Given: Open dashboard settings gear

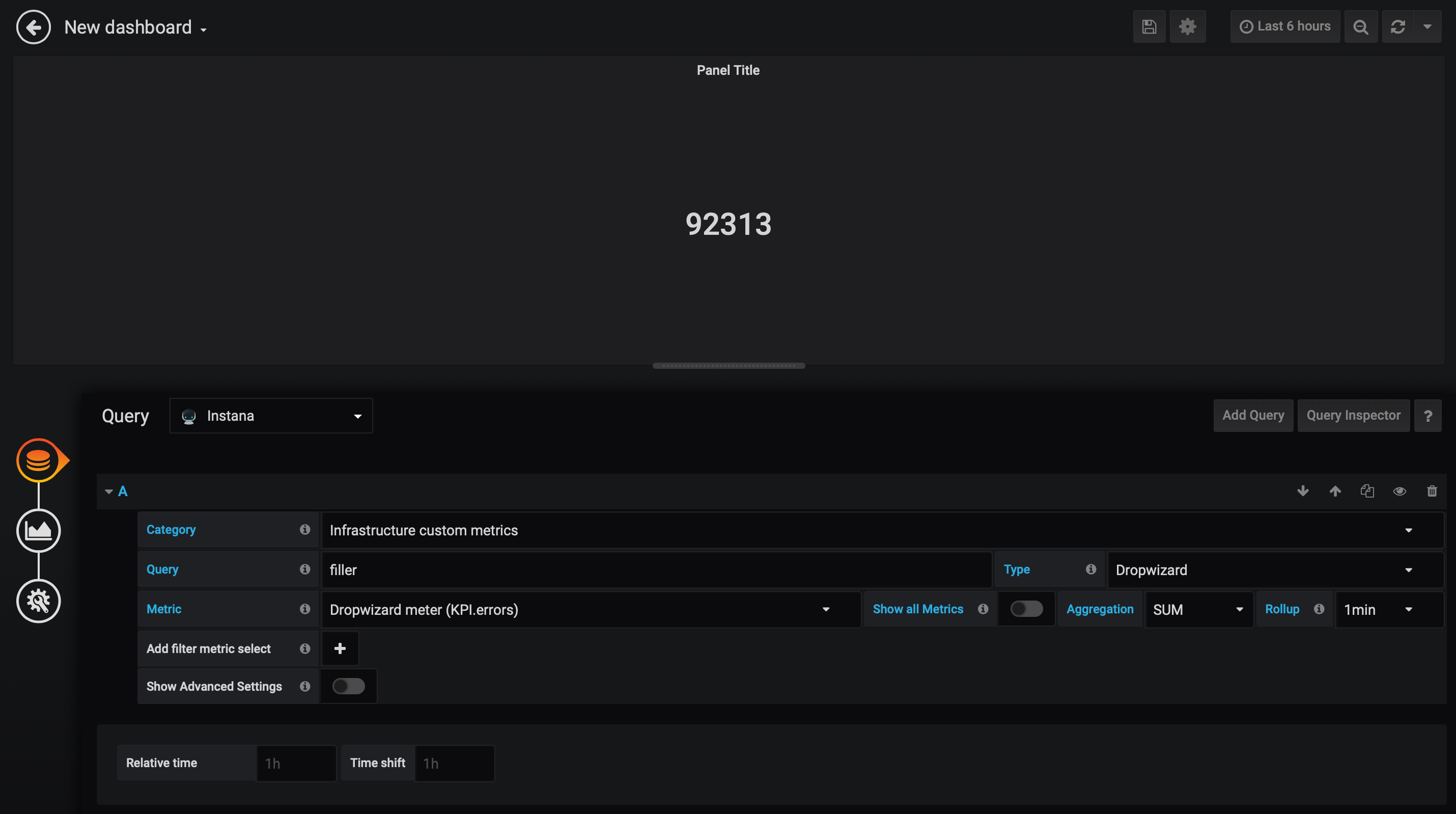Looking at the screenshot, I should click(x=1187, y=26).
